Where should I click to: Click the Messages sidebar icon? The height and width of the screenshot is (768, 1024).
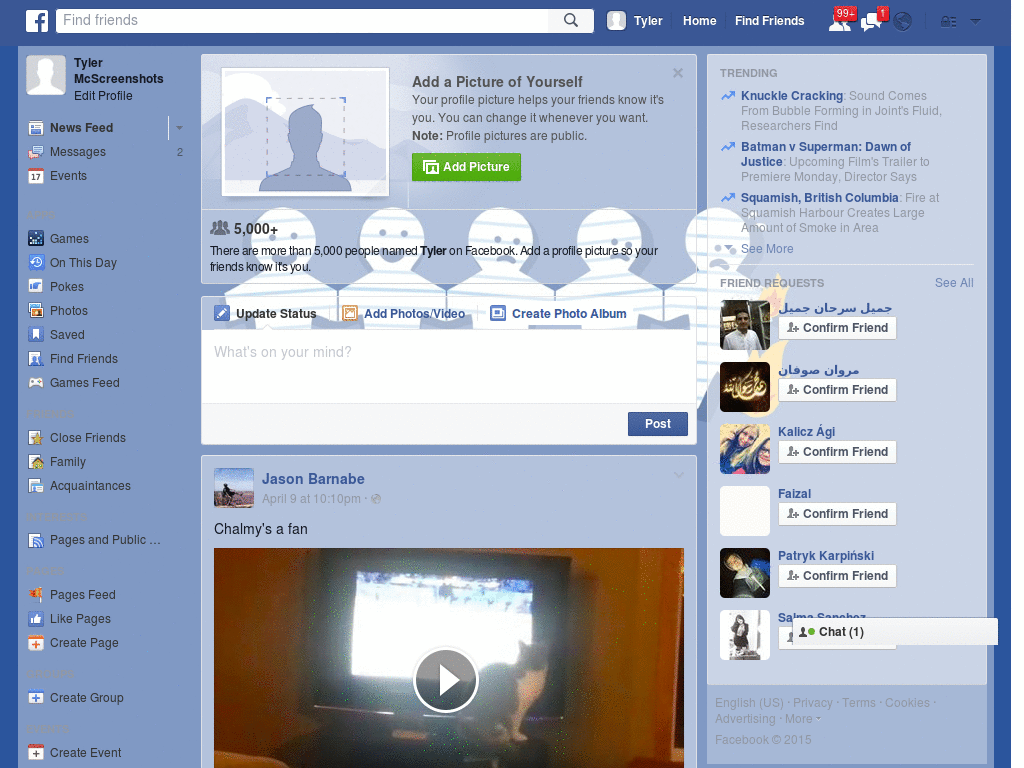point(36,152)
